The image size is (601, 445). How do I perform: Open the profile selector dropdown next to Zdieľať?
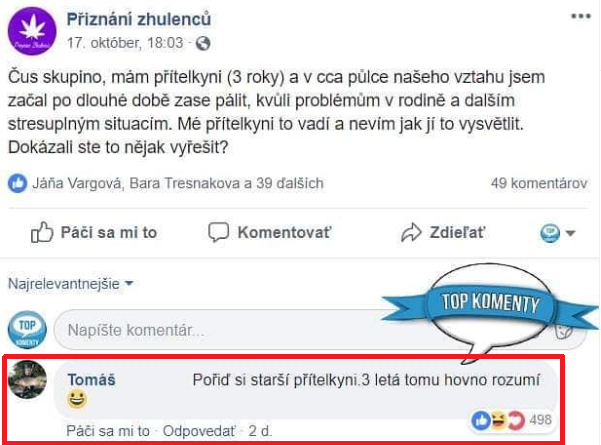pos(558,233)
